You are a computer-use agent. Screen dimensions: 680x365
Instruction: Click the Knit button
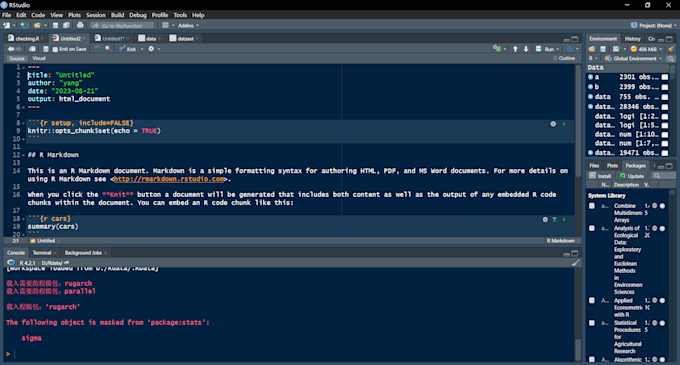[128, 49]
